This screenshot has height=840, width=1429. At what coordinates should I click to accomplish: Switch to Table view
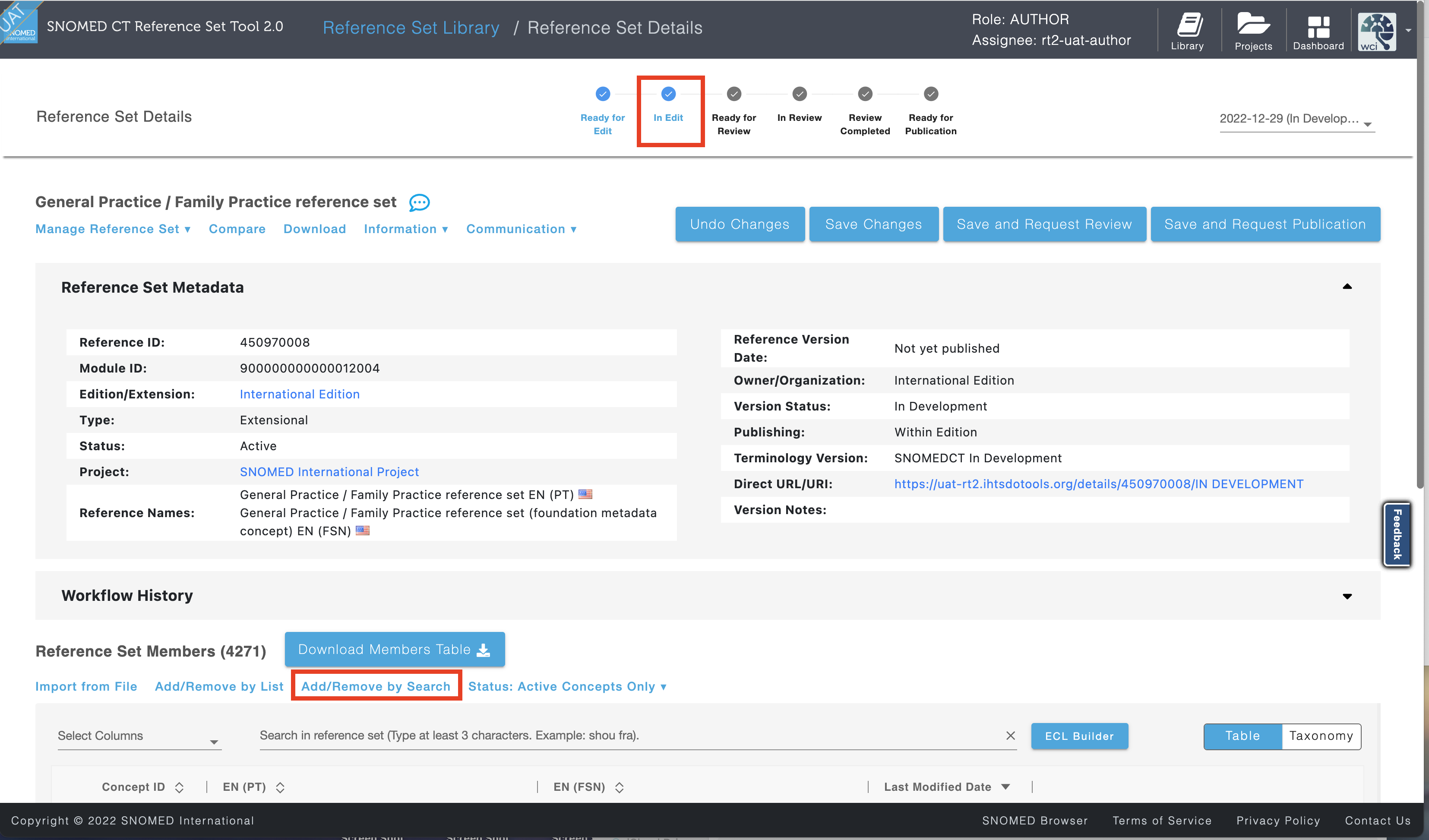pos(1242,736)
